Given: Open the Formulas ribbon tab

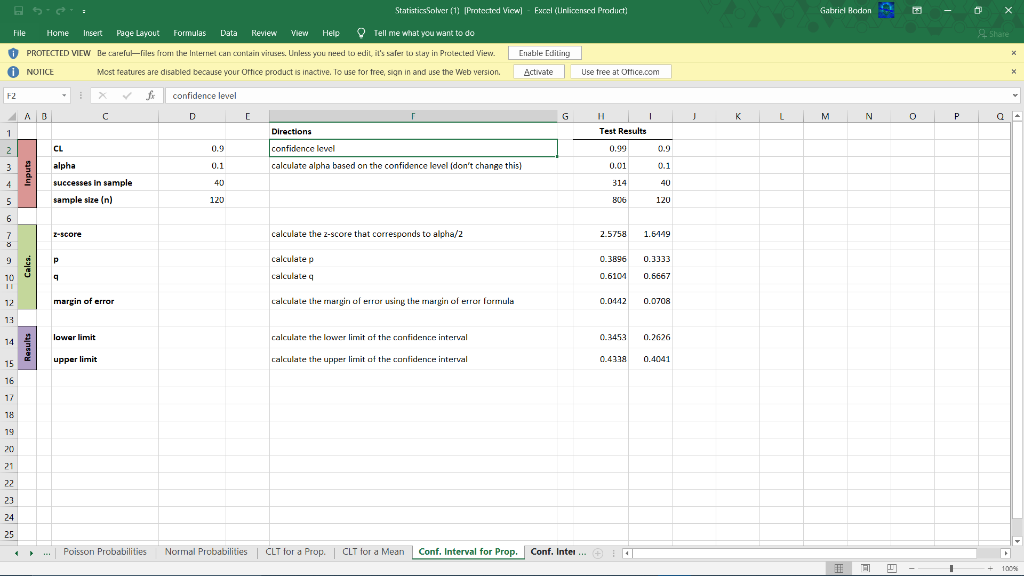Looking at the screenshot, I should [x=189, y=33].
